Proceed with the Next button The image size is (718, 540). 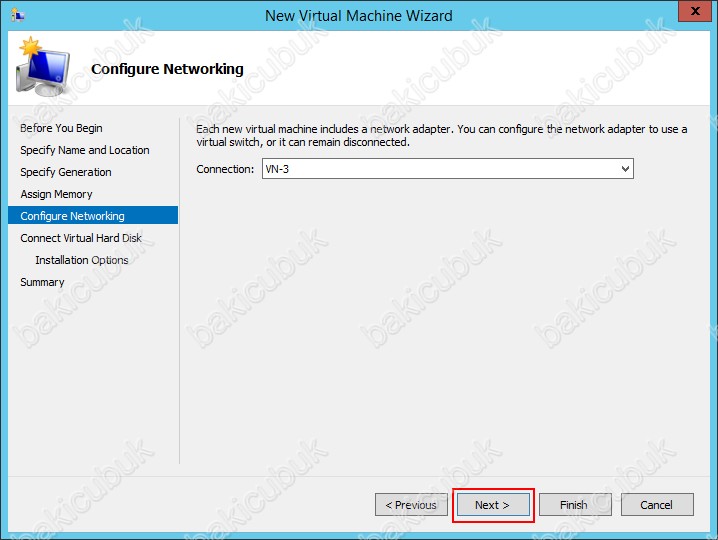pyautogui.click(x=493, y=505)
